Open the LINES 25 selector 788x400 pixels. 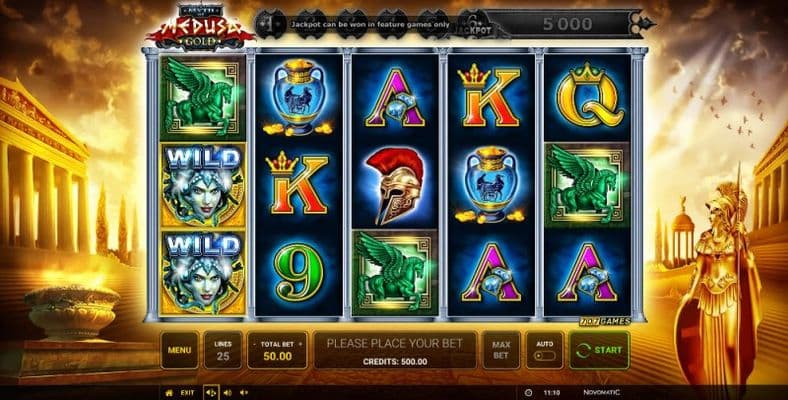[x=223, y=350]
